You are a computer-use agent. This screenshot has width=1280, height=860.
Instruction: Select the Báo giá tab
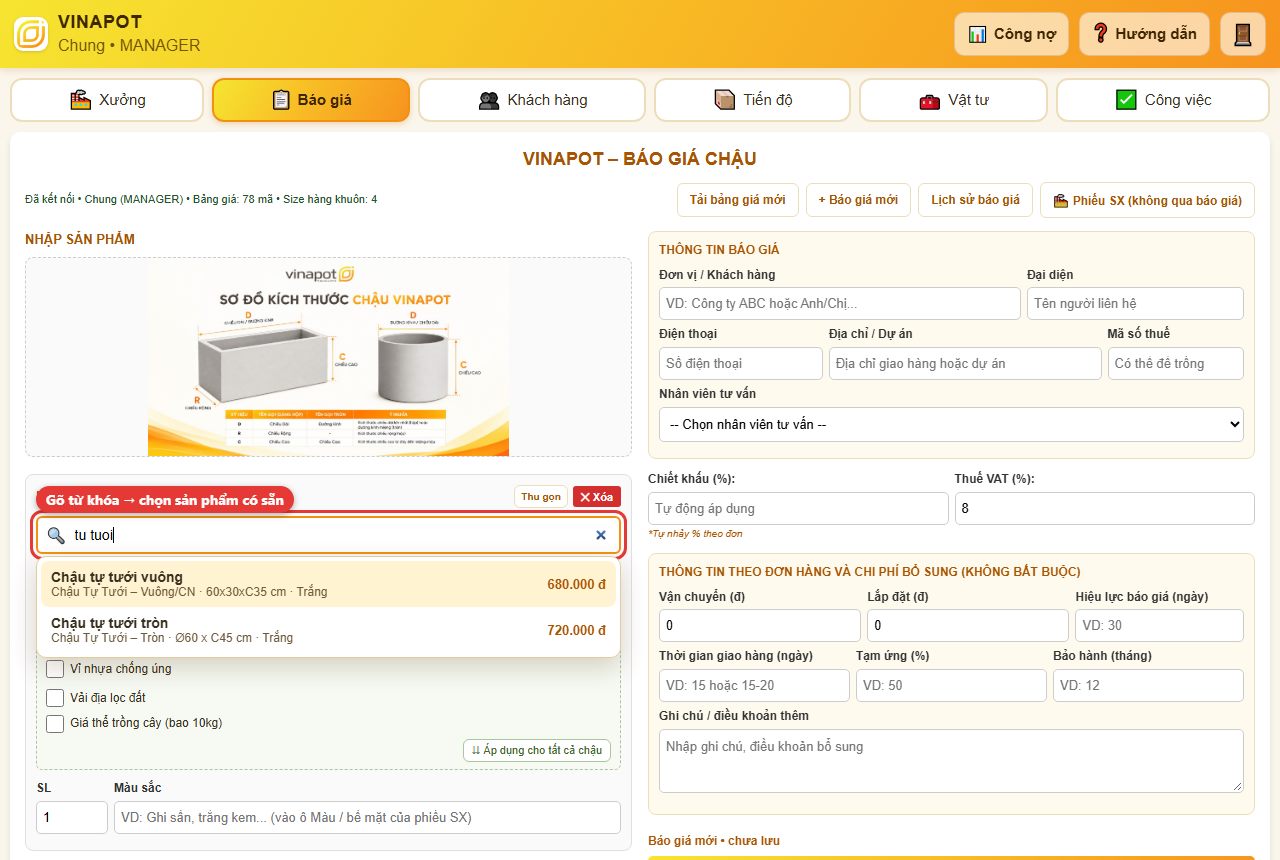[x=311, y=100]
